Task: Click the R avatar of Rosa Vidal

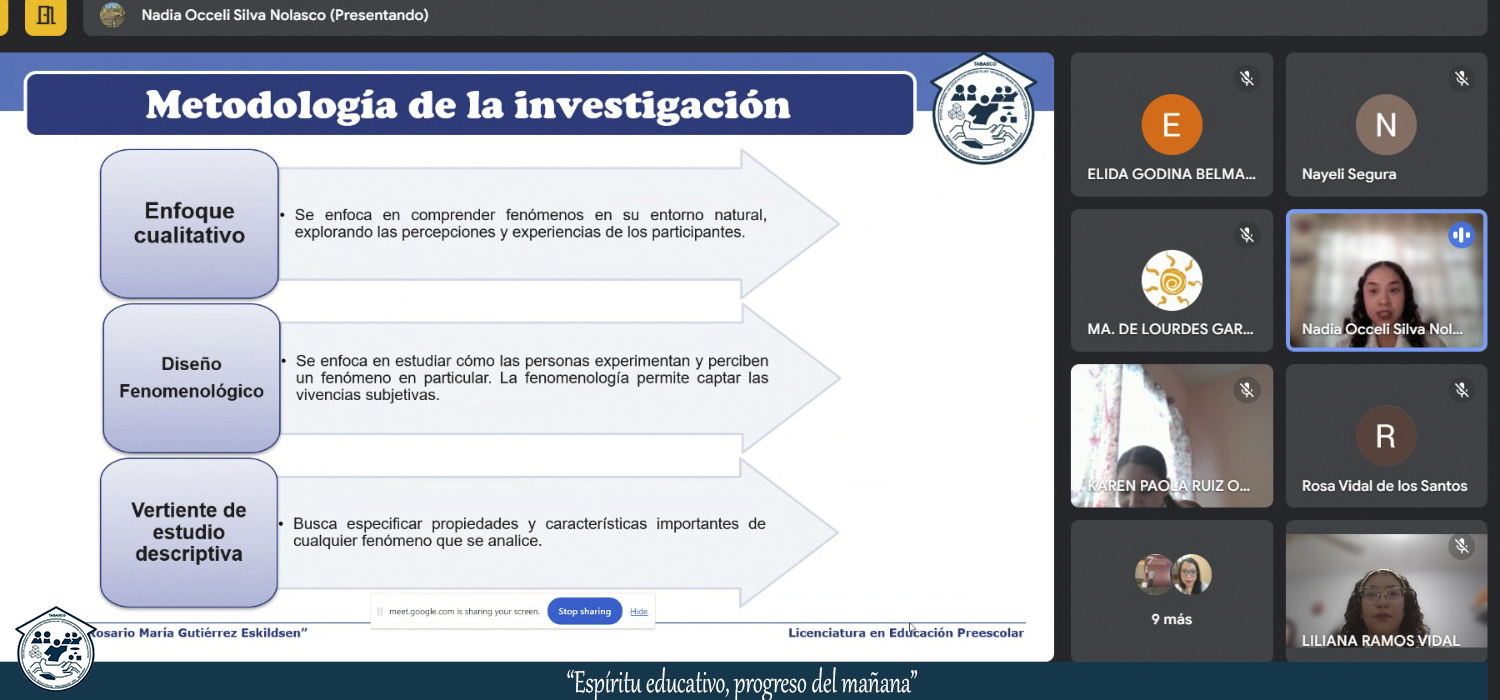Action: click(1386, 436)
